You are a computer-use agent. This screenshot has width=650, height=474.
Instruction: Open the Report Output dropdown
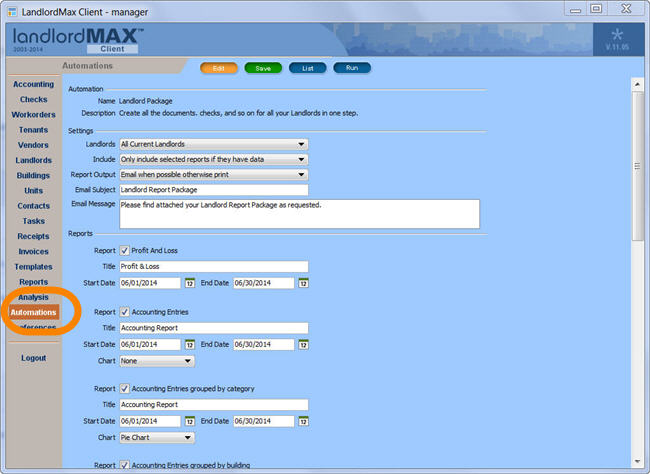pyautogui.click(x=214, y=175)
